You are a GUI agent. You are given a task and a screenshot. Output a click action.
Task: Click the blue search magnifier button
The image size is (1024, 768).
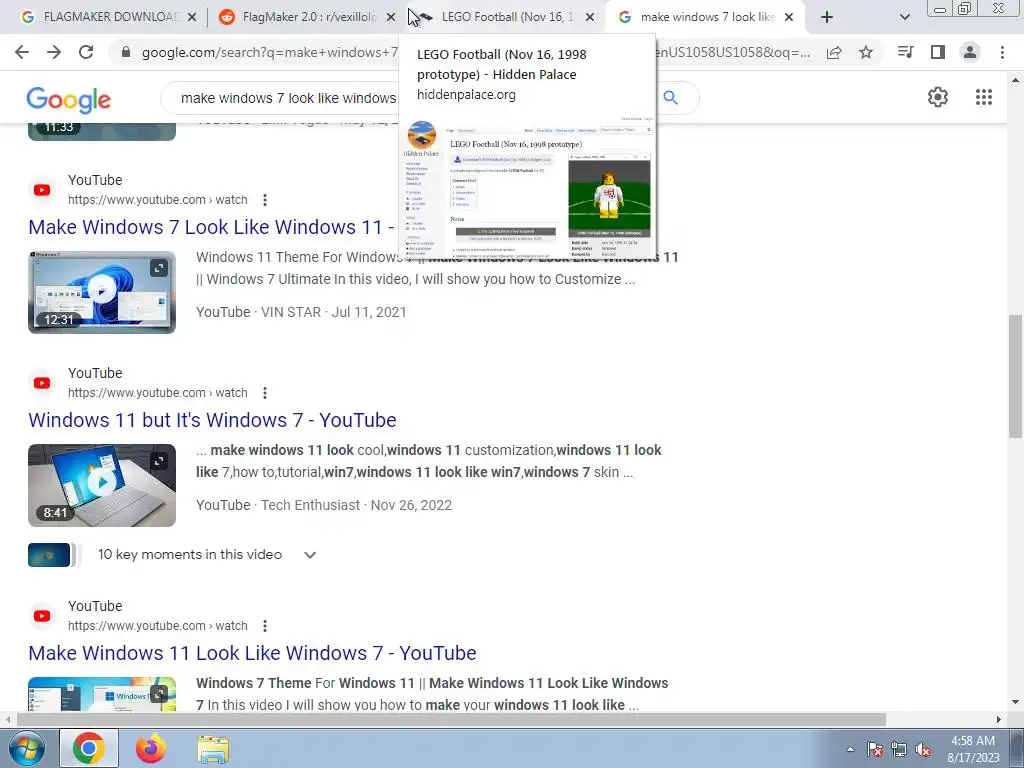671,98
